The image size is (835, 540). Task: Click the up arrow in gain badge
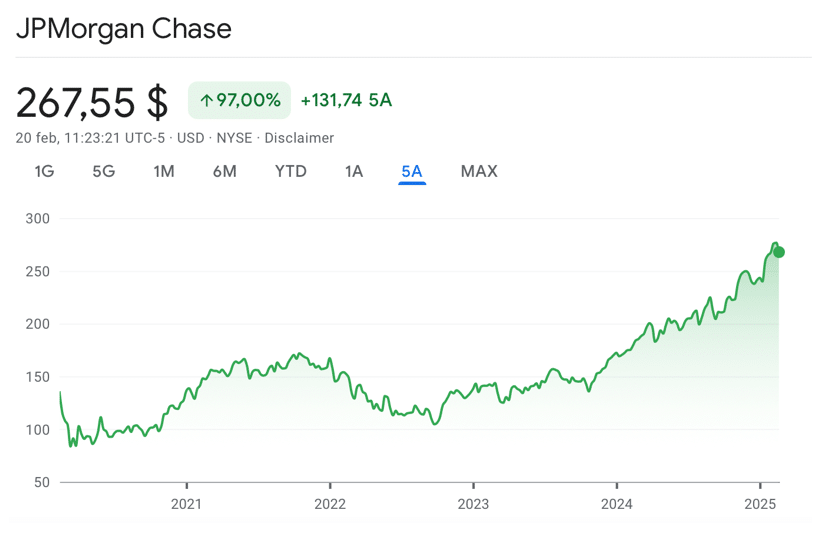(x=207, y=100)
